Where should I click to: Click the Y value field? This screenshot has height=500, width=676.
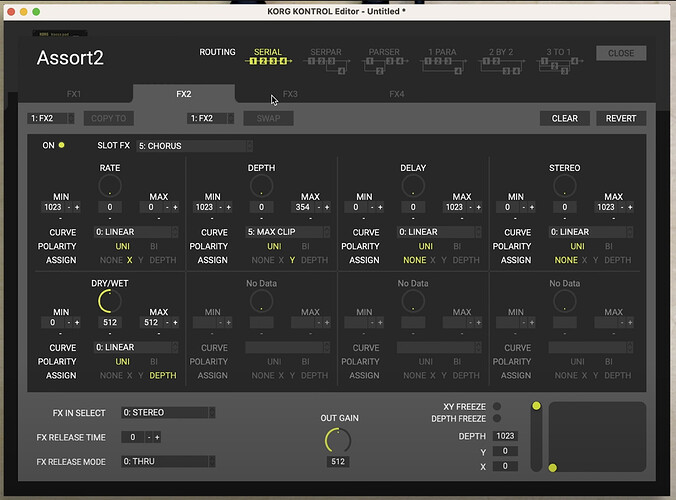click(505, 451)
